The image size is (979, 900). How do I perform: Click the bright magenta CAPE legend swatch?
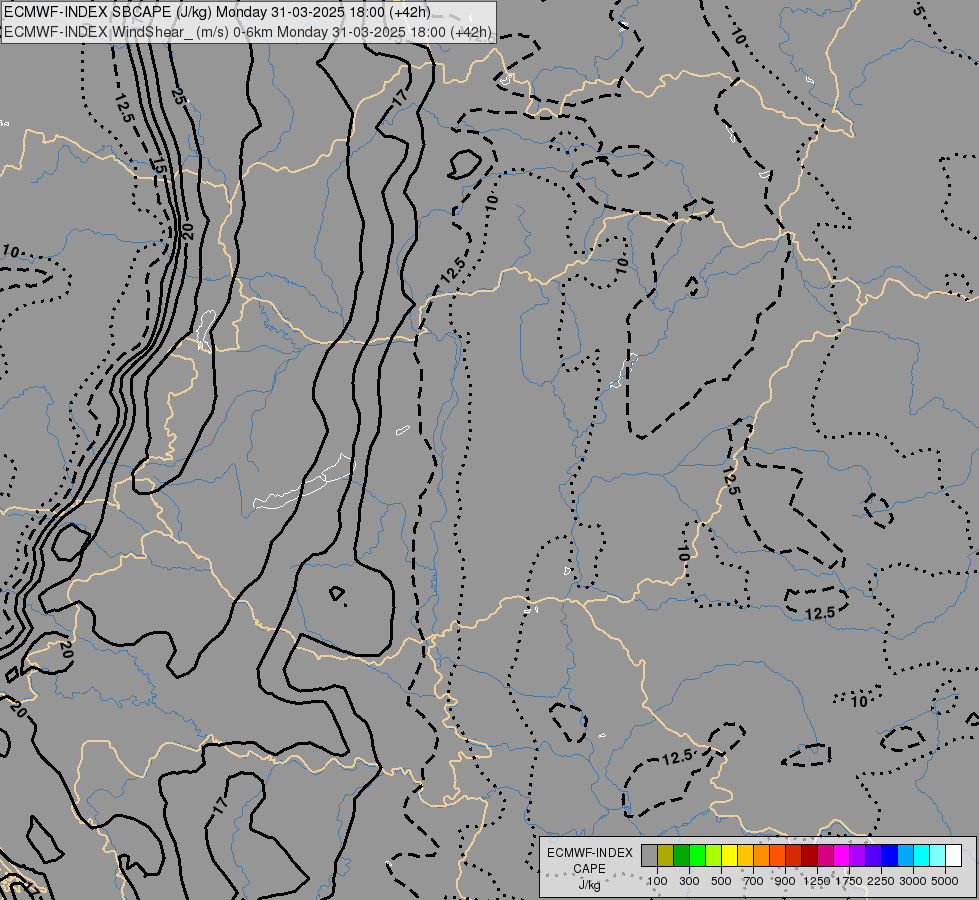pyautogui.click(x=842, y=855)
